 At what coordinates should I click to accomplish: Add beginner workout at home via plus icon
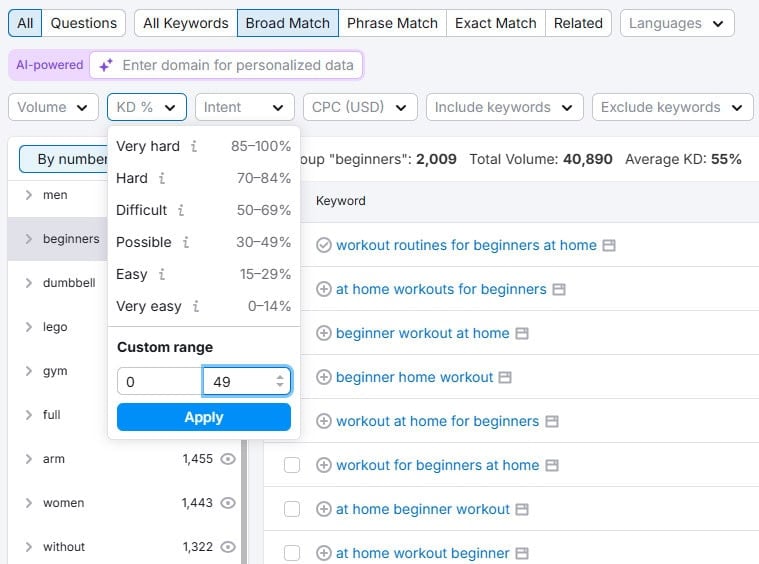coord(323,333)
